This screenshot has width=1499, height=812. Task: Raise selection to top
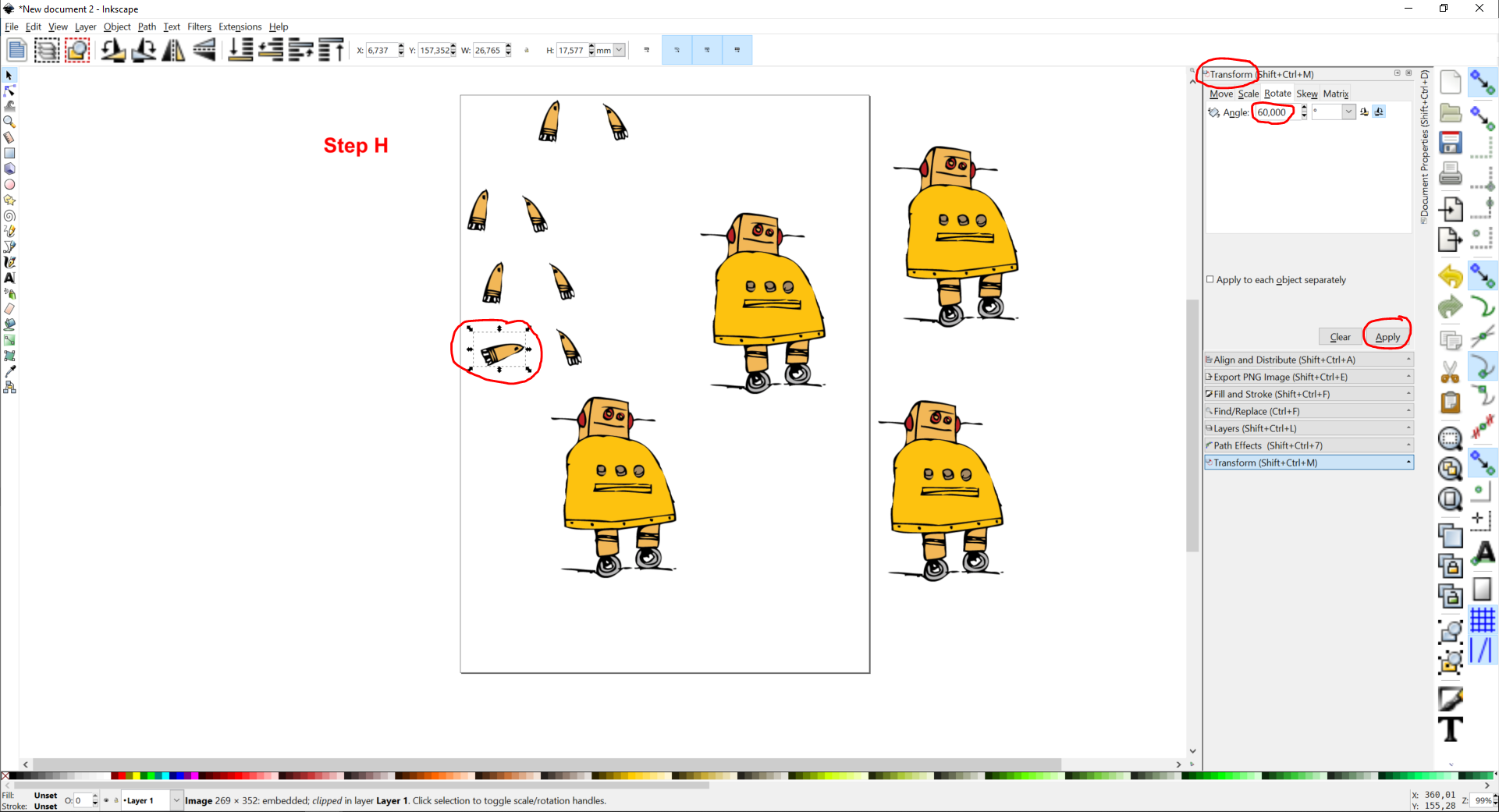332,50
